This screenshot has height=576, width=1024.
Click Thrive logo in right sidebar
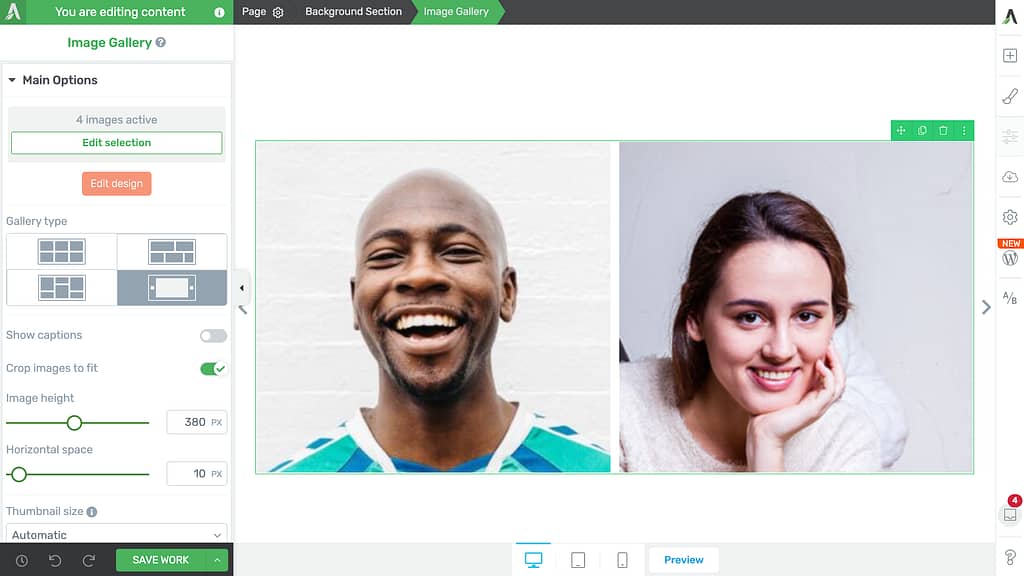(x=1010, y=16)
